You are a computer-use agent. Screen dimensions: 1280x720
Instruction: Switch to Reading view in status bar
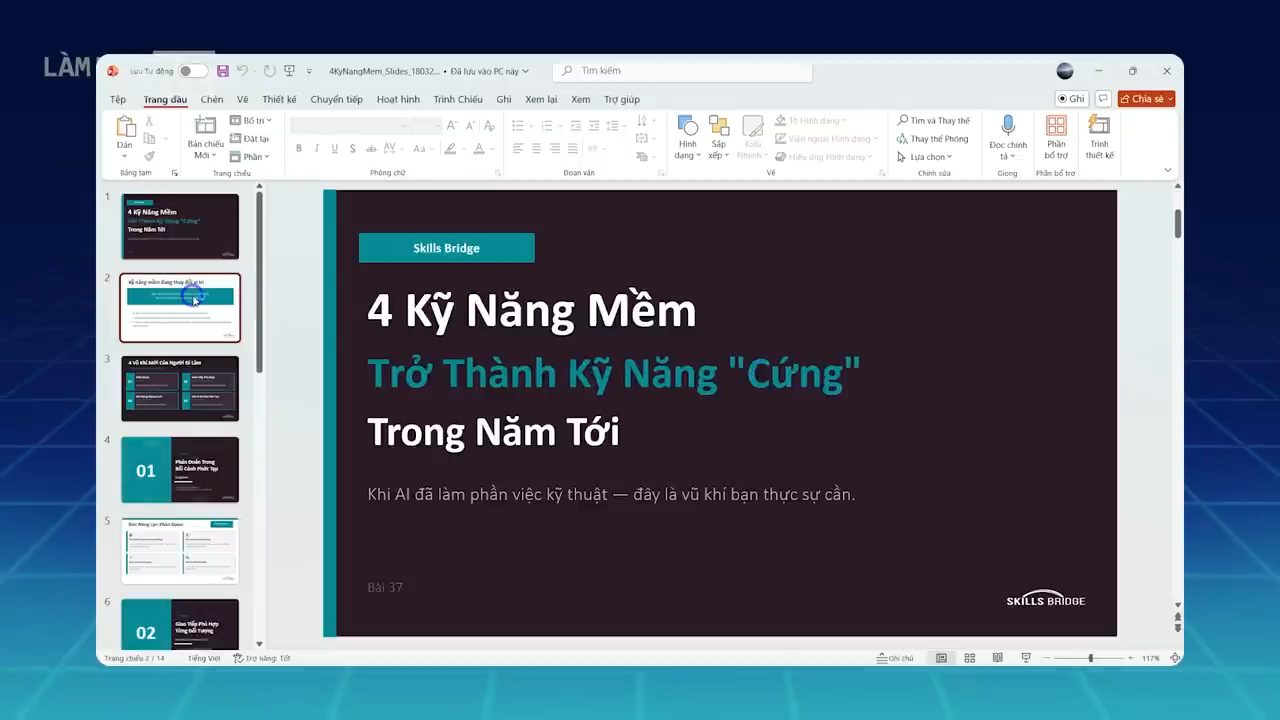click(997, 658)
